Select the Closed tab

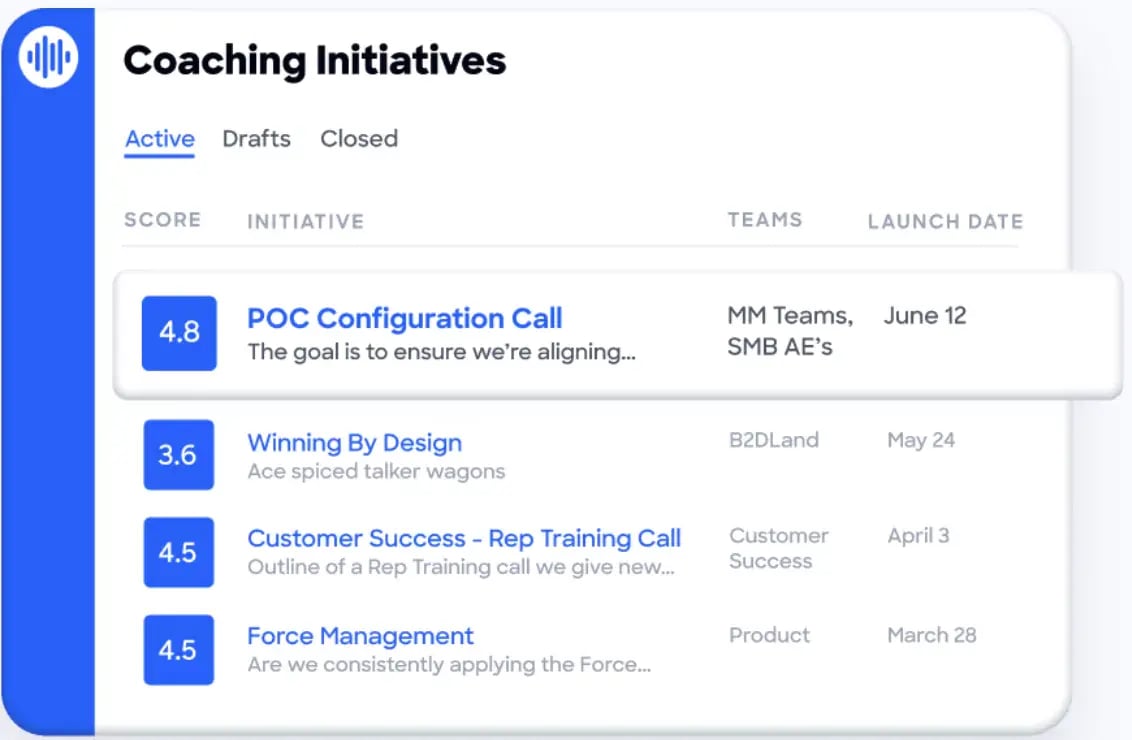coord(359,139)
